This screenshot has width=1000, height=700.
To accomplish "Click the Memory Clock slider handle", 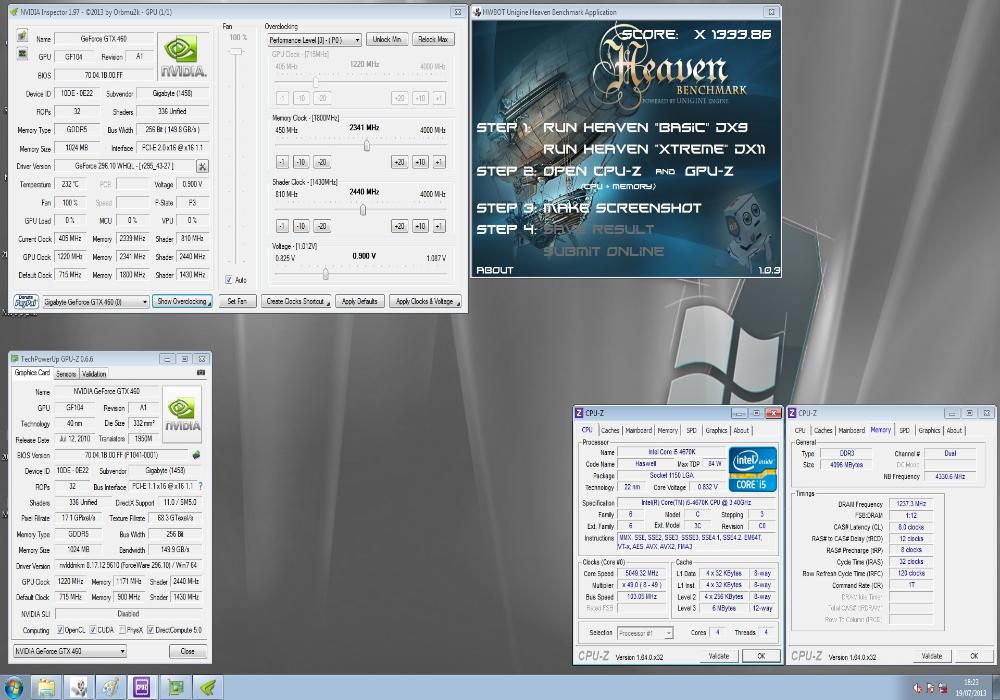I will 367,146.
